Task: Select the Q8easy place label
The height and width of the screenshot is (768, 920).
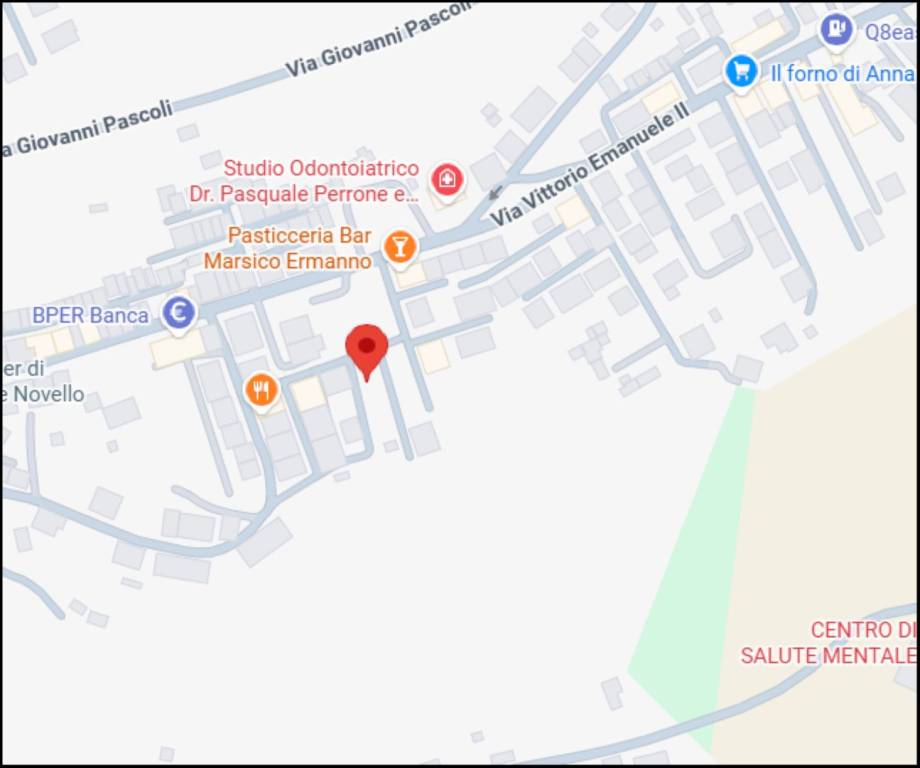Action: [890, 31]
